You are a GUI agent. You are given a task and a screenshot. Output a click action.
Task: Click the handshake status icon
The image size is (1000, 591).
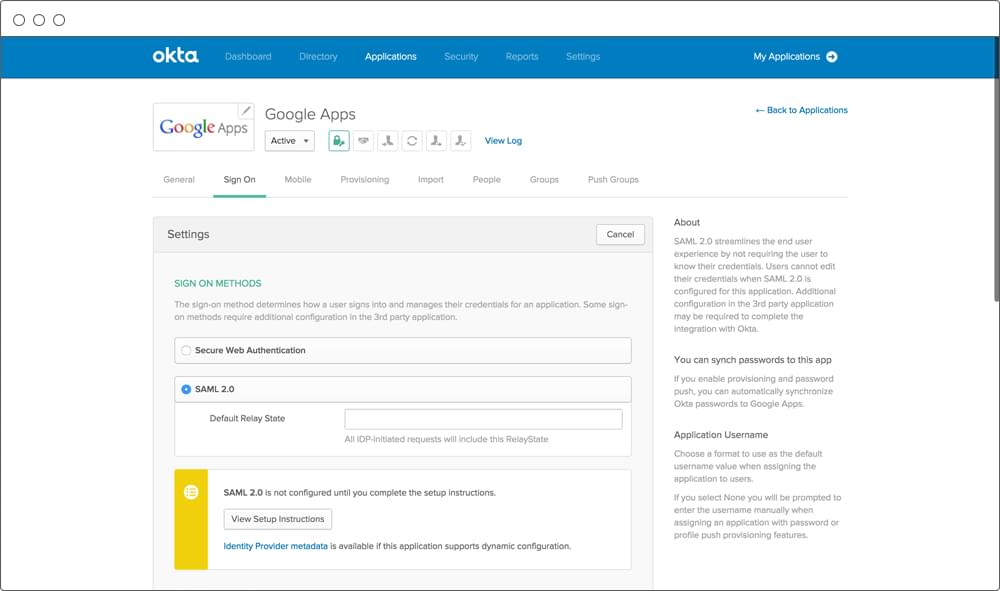click(x=364, y=141)
